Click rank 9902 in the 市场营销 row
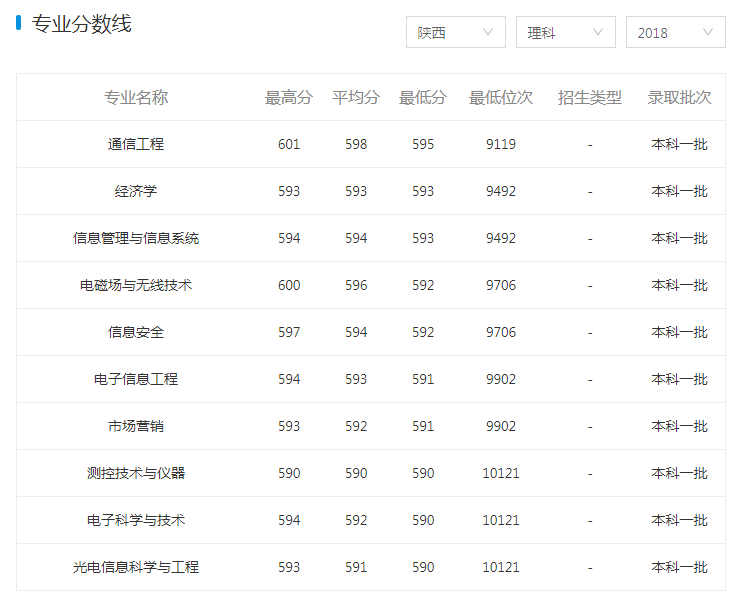Viewport: 732px width, 601px height. pyautogui.click(x=501, y=426)
